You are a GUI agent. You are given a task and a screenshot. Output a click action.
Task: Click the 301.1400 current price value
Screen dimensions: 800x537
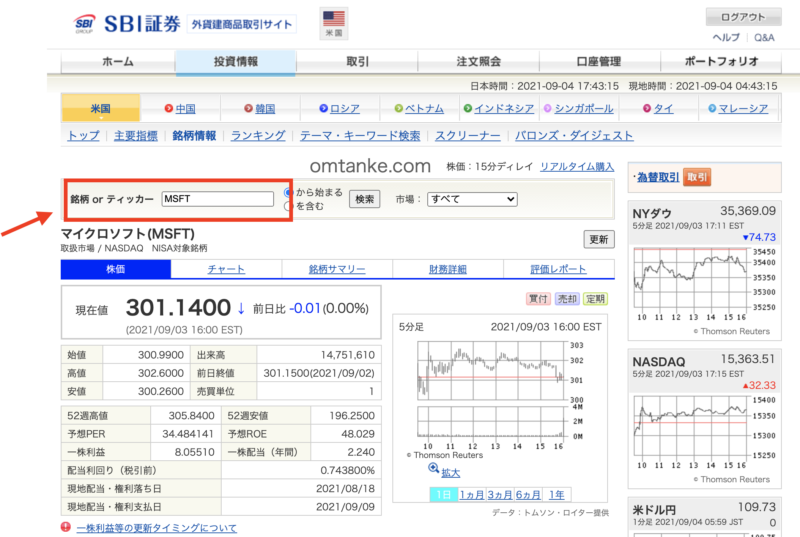point(178,308)
